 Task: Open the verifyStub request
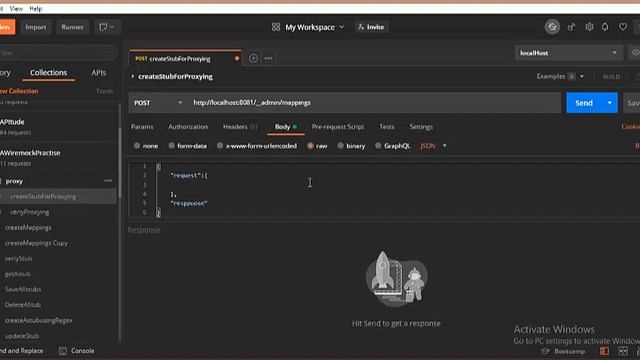pyautogui.click(x=18, y=259)
